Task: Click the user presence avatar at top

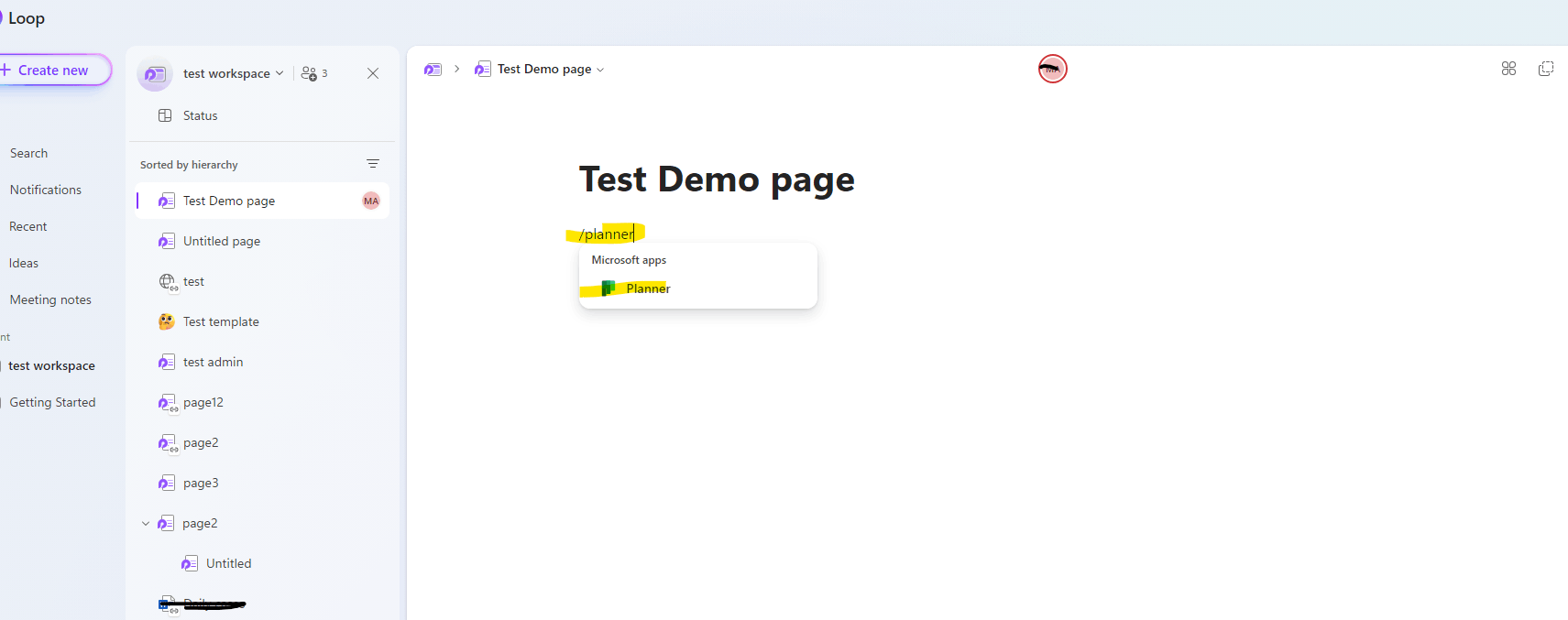Action: (x=1052, y=69)
